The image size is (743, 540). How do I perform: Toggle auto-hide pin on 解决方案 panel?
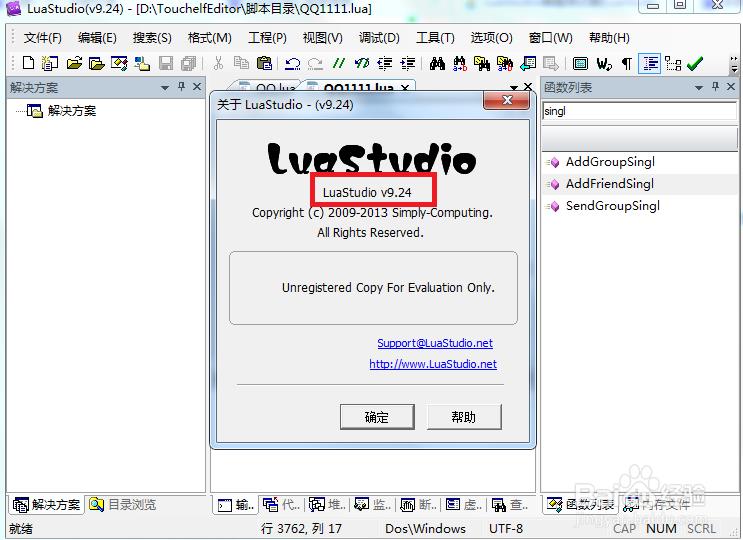(182, 88)
